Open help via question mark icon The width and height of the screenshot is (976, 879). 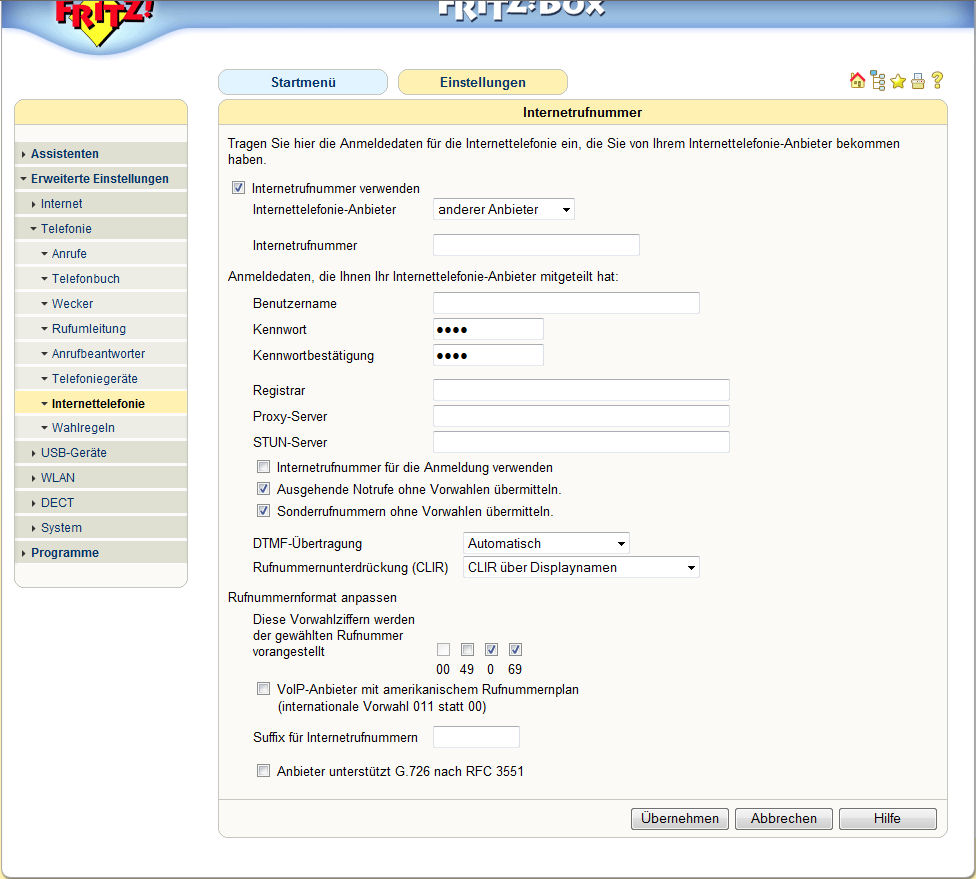pos(937,80)
